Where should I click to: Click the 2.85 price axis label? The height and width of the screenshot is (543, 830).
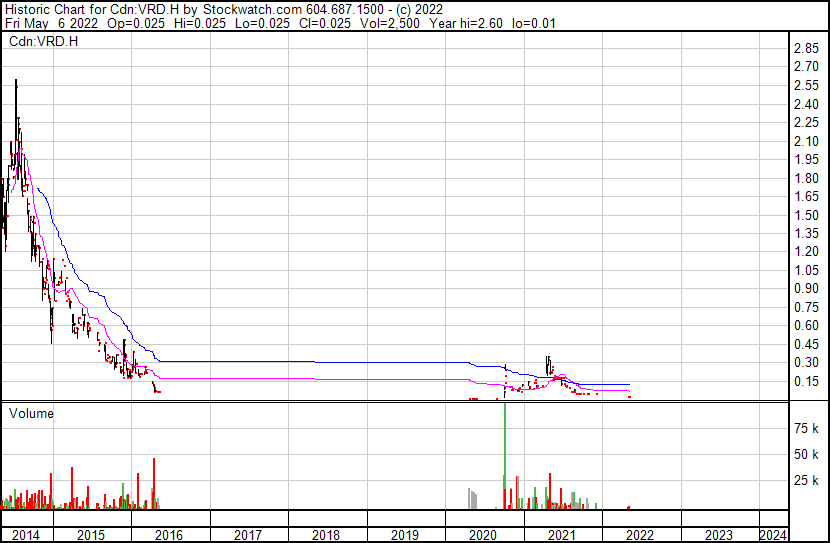click(806, 49)
